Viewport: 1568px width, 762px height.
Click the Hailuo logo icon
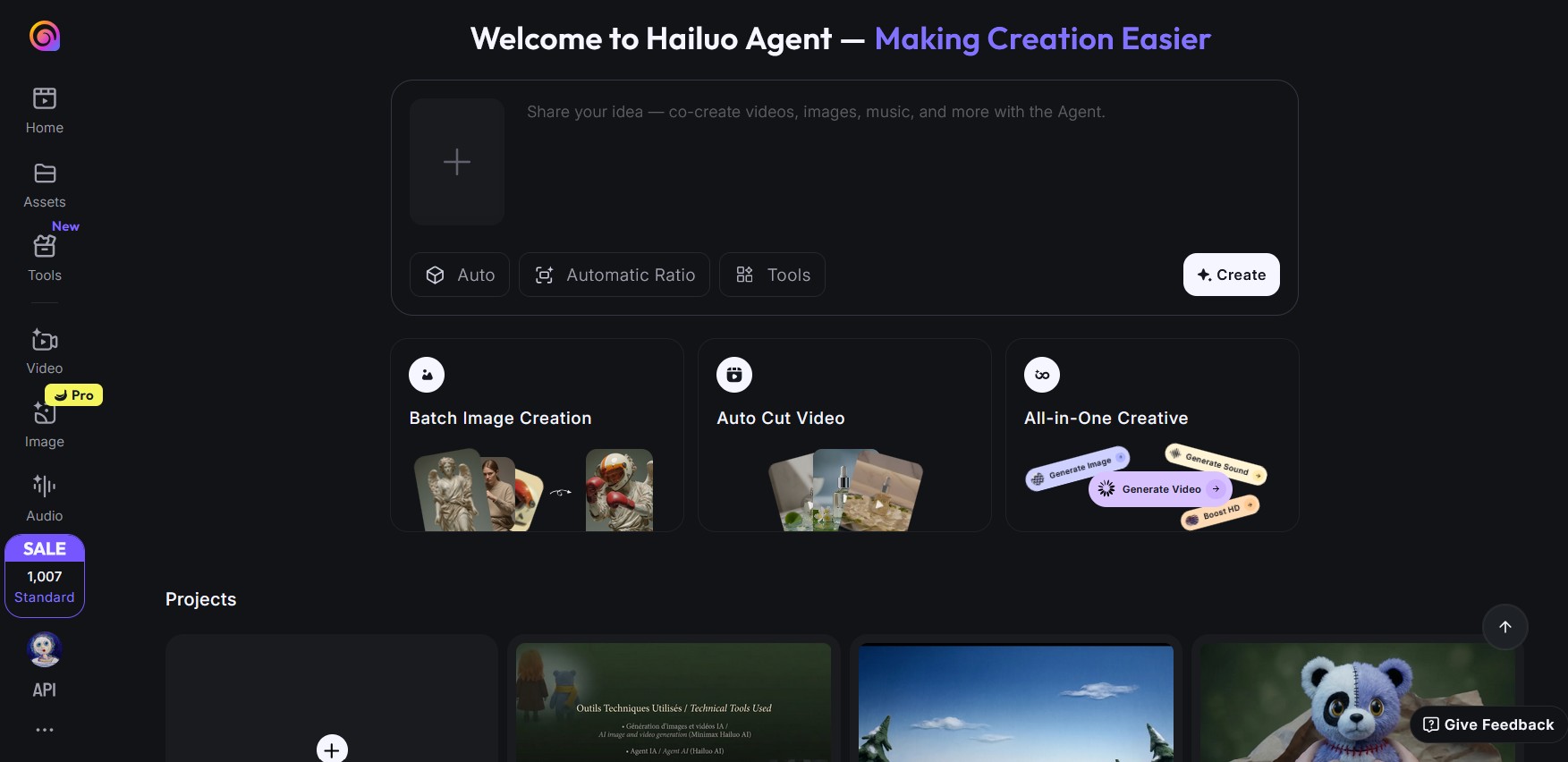[x=45, y=36]
